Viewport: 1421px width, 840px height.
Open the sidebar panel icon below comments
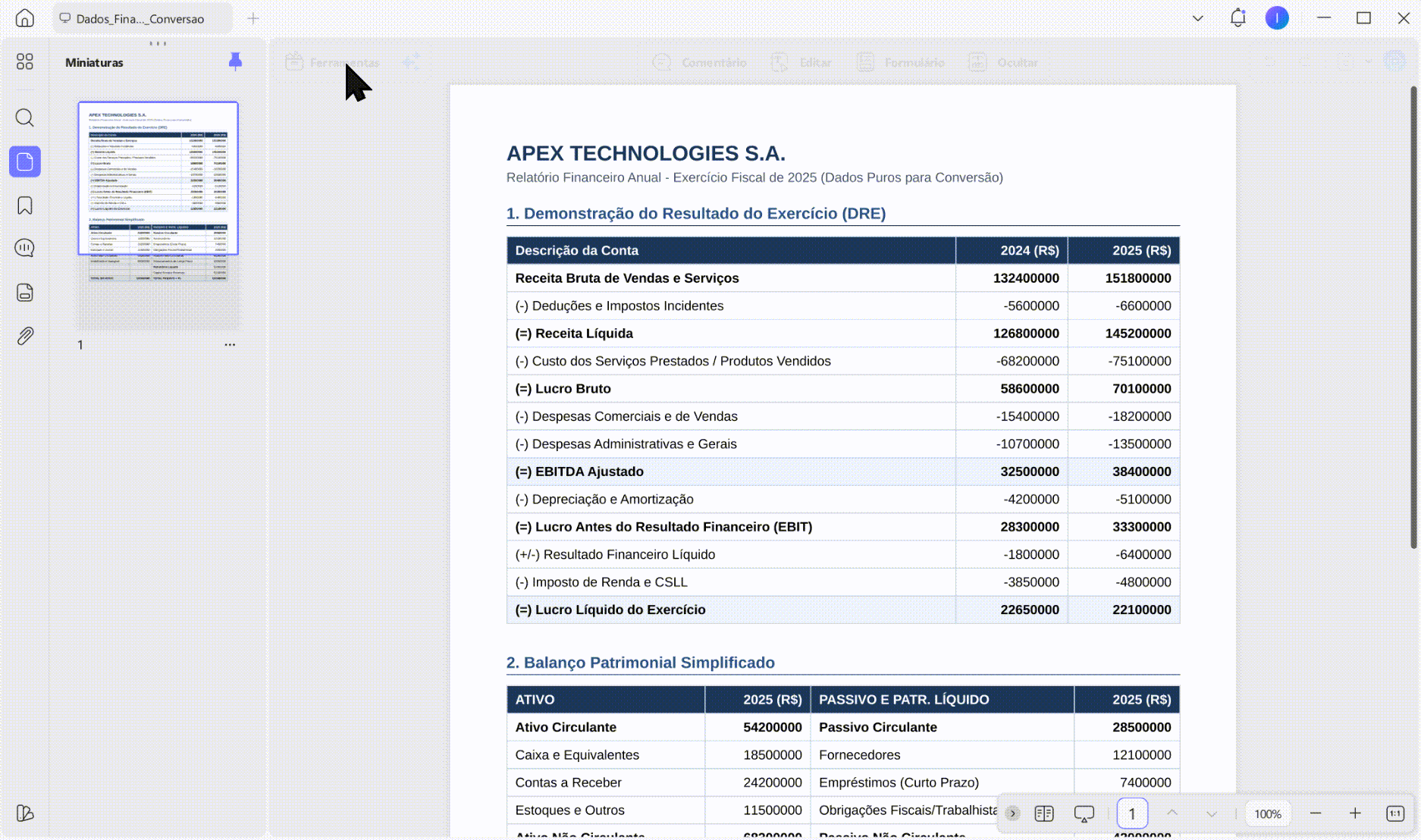[x=25, y=293]
